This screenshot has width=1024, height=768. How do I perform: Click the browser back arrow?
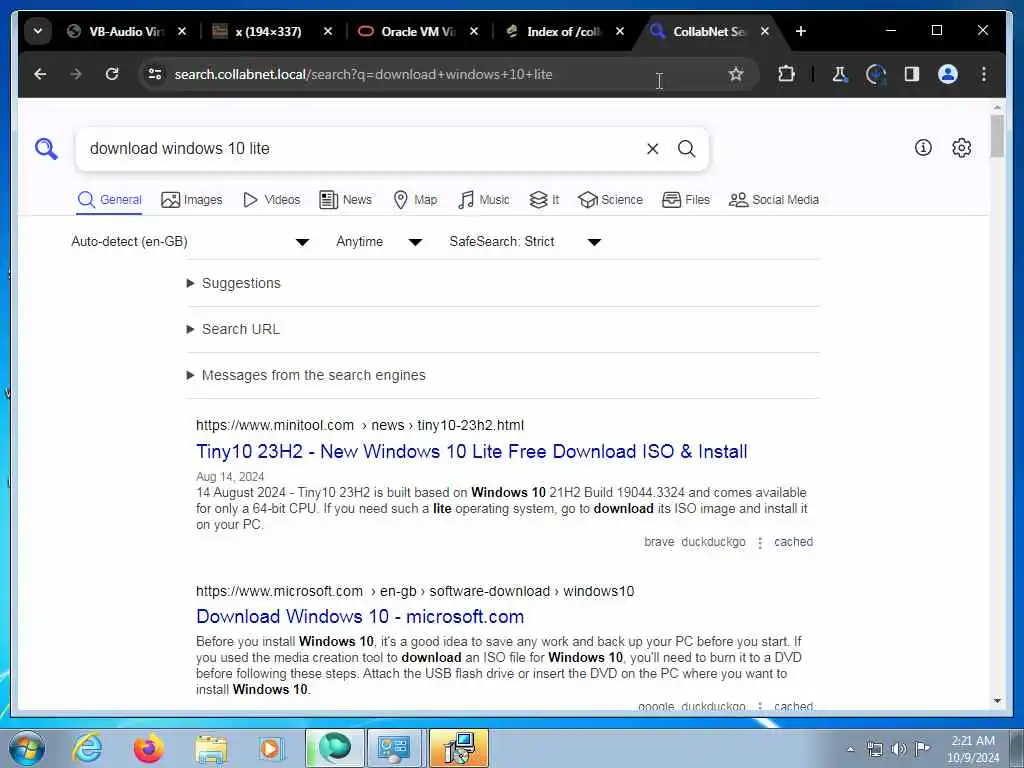coord(40,74)
